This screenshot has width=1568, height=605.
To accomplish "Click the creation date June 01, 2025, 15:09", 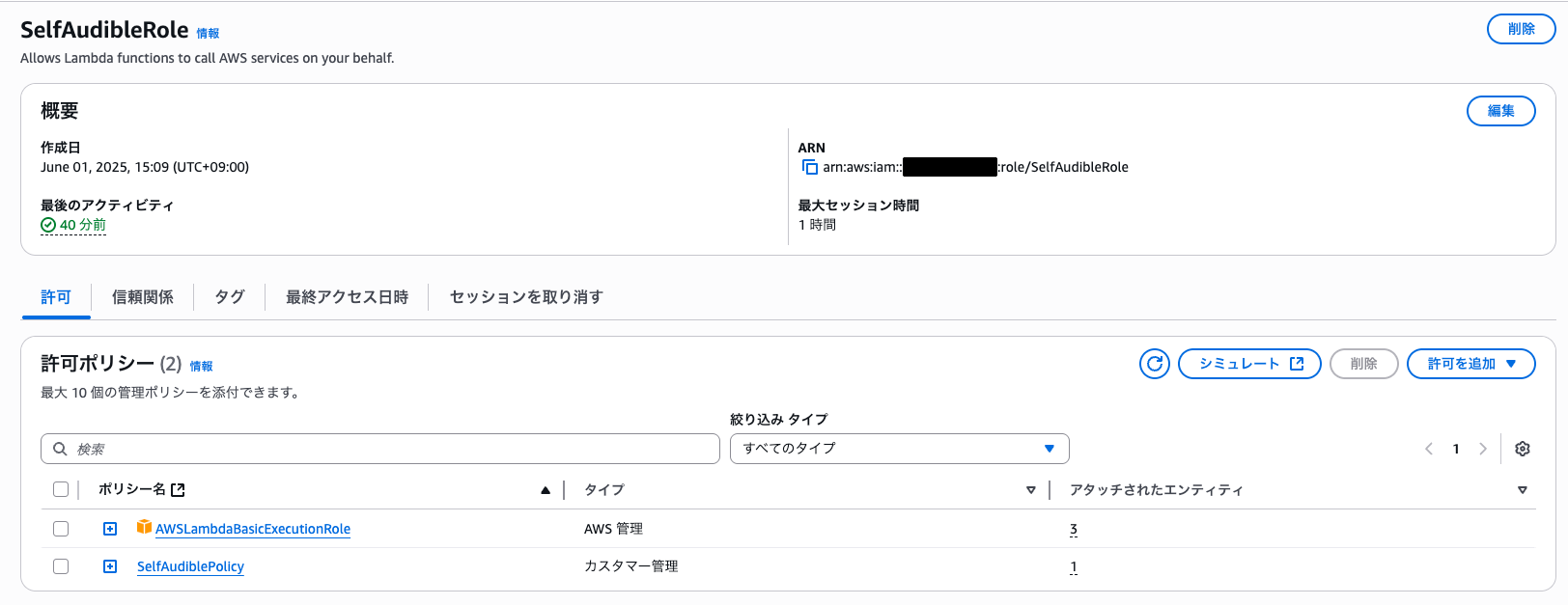I will 145,167.
